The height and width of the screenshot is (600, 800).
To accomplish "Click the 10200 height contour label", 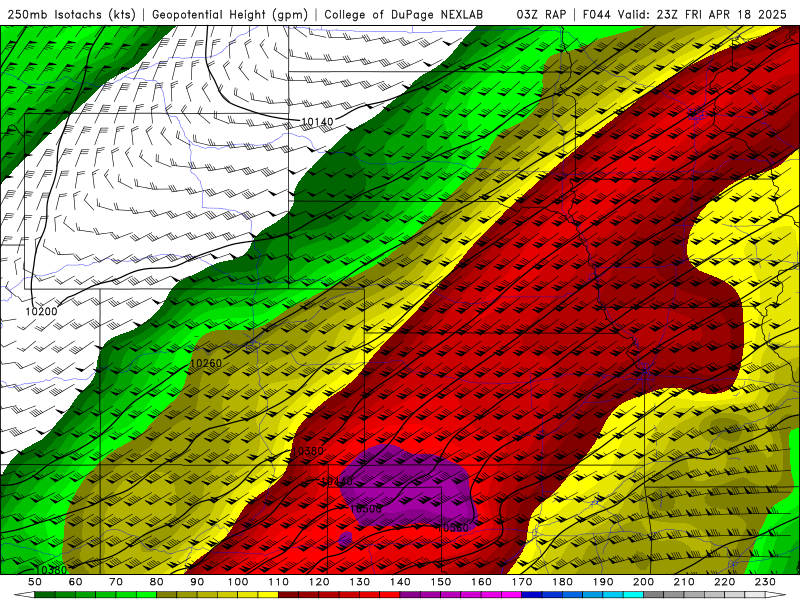I will 41,311.
